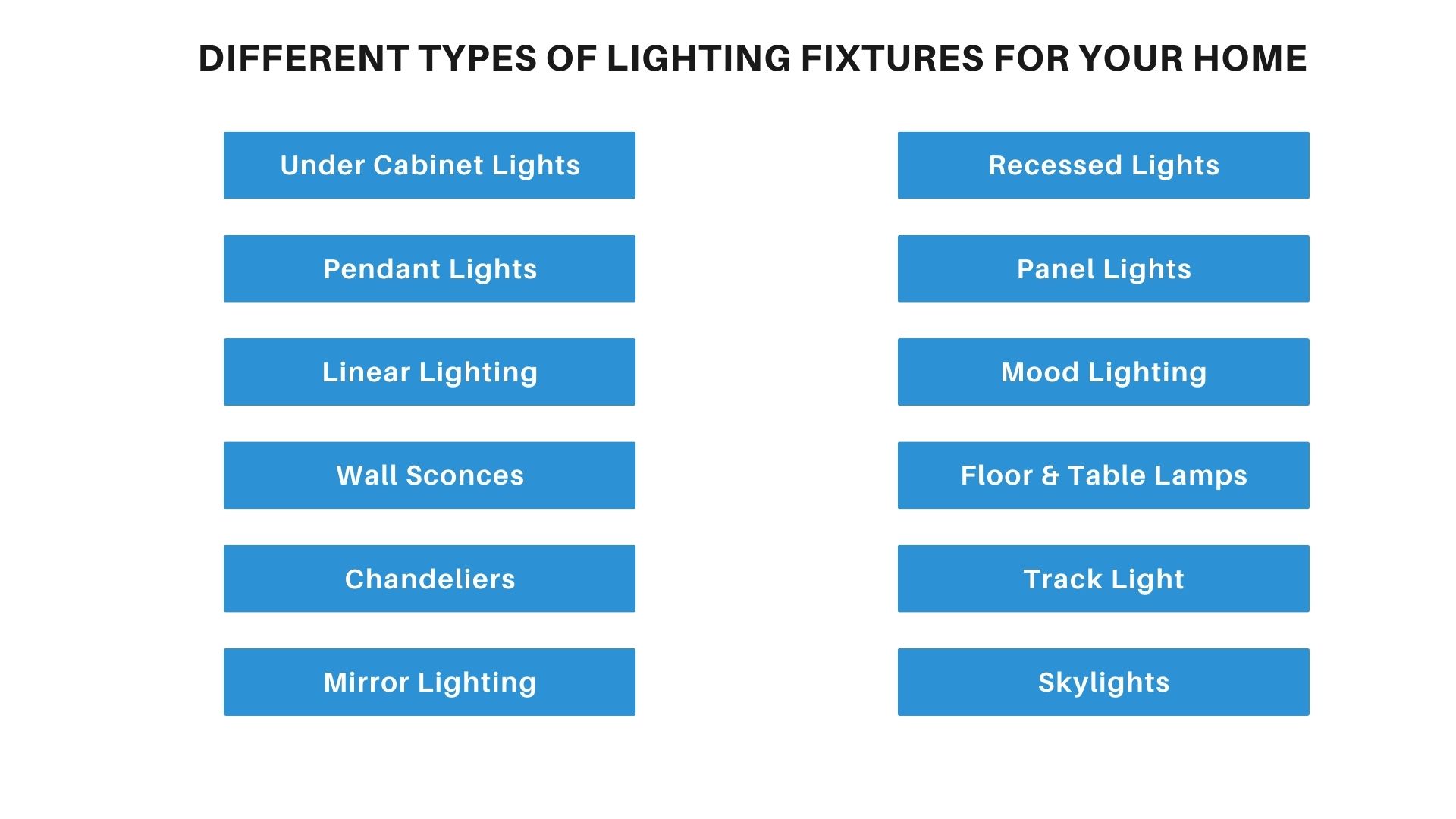
Task: Open the Recessed Lights button
Action: pyautogui.click(x=1103, y=165)
